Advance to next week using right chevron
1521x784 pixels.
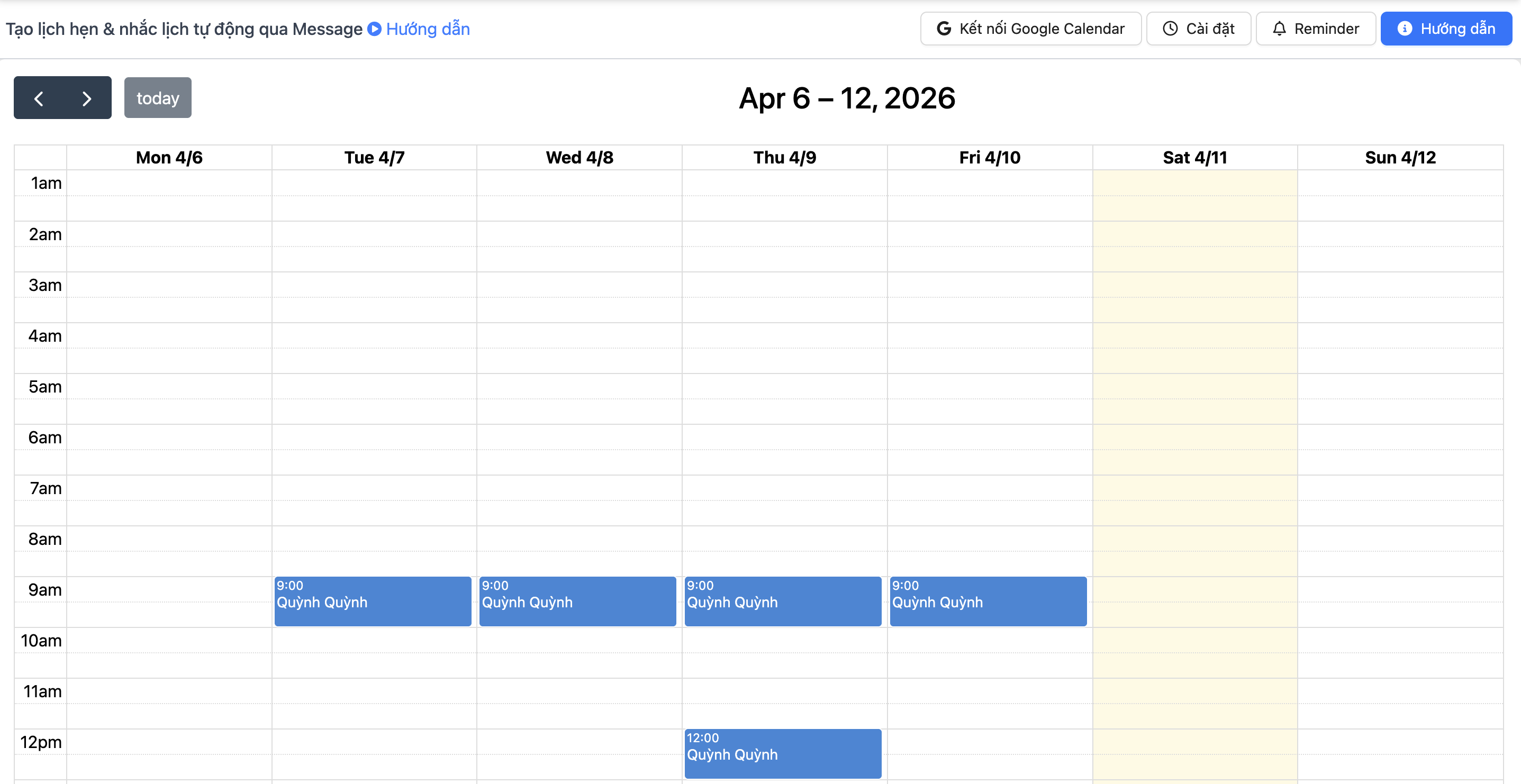point(86,98)
